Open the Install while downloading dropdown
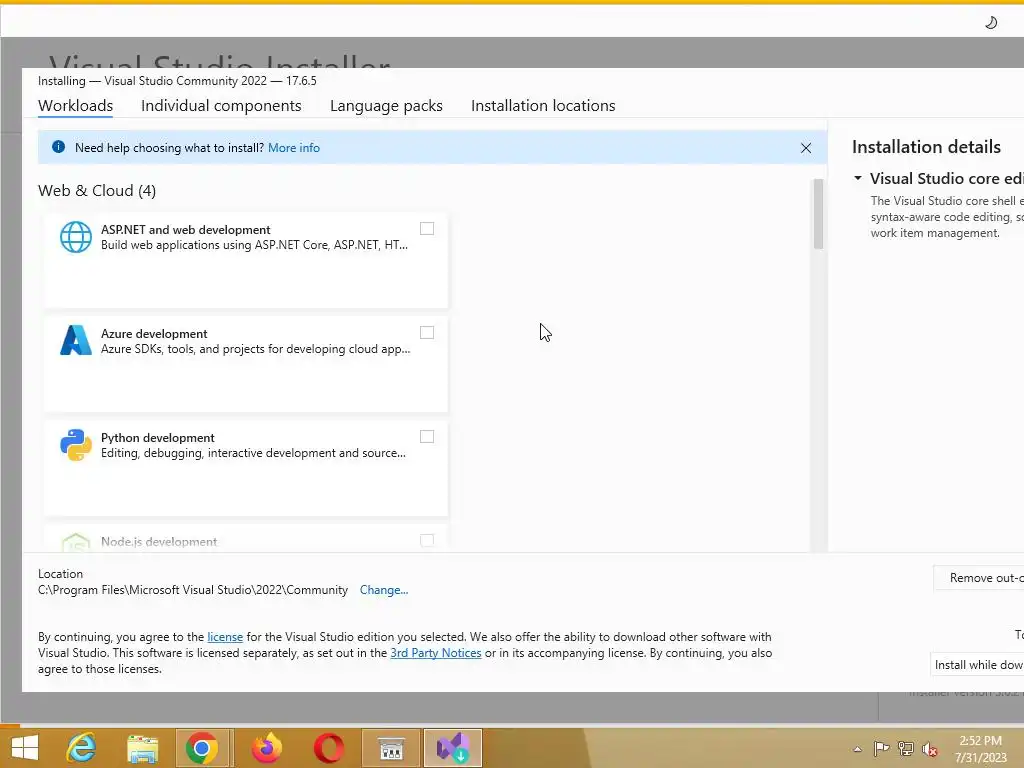Screen dimensions: 1024x768 [978, 664]
